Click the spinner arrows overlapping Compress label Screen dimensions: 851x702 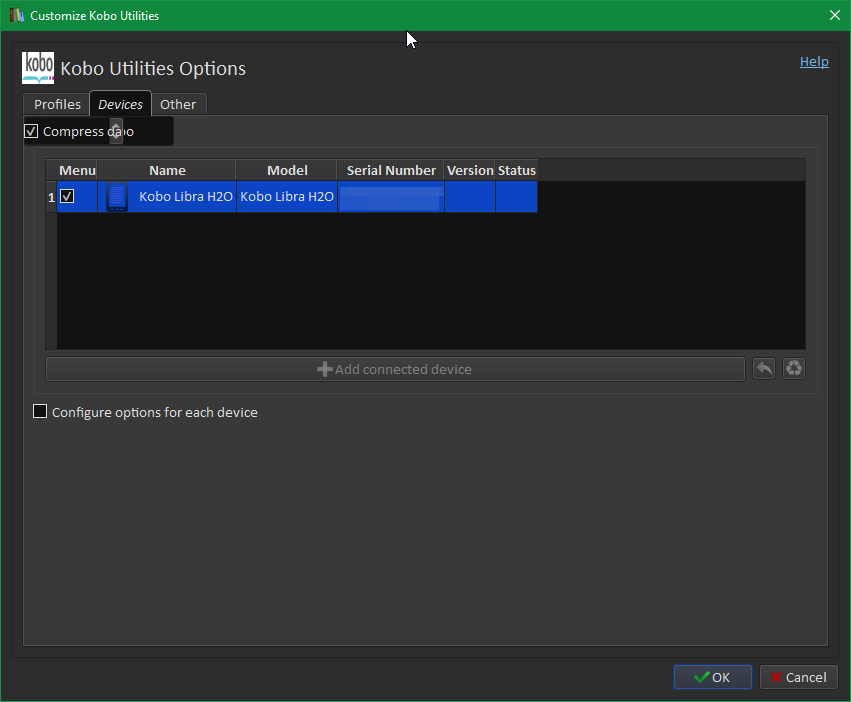click(x=116, y=131)
